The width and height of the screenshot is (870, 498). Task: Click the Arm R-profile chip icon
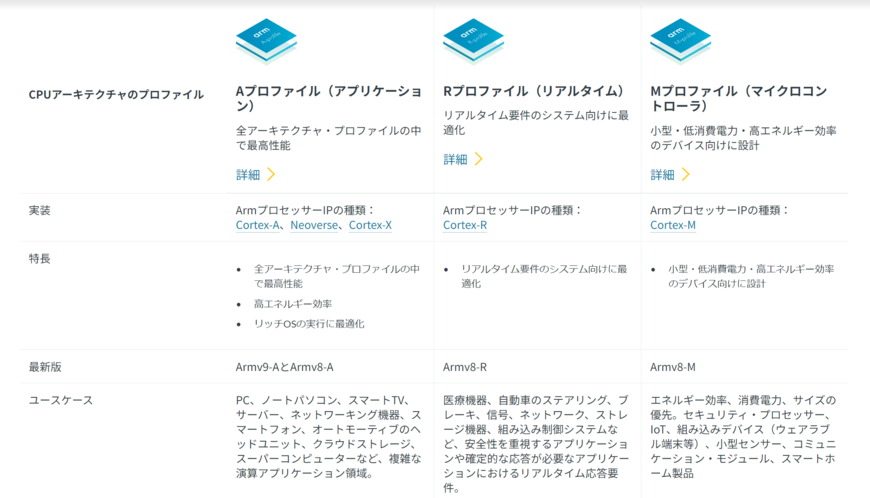pyautogui.click(x=473, y=42)
